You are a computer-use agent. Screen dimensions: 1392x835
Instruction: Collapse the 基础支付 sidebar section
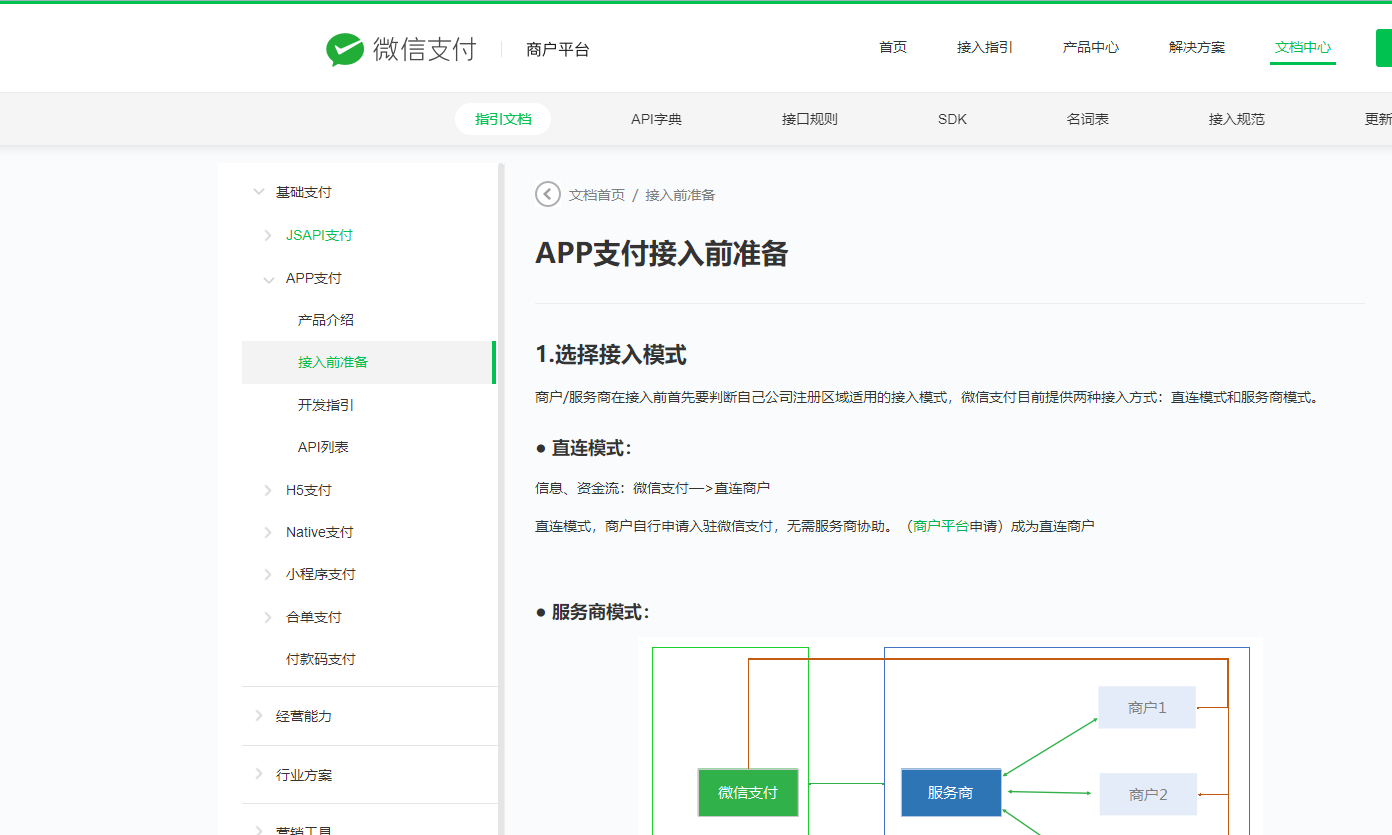[259, 192]
